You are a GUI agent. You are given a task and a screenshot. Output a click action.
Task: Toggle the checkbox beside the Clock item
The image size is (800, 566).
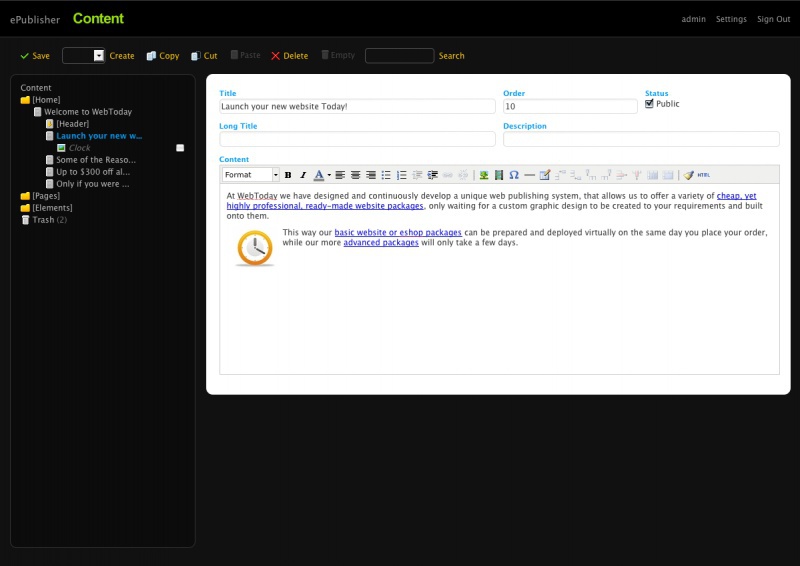[x=180, y=148]
